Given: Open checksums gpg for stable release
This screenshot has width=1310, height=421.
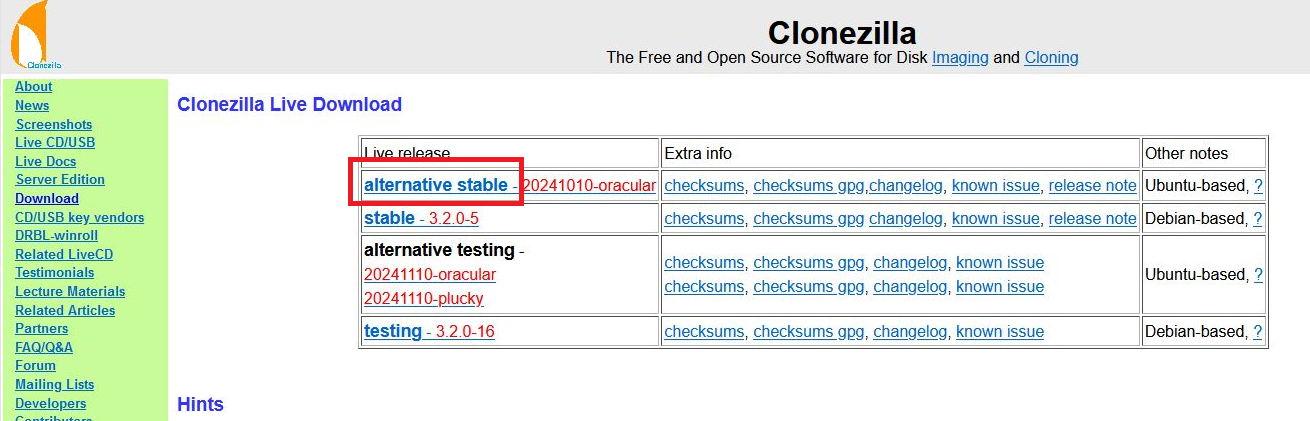Looking at the screenshot, I should point(808,218).
